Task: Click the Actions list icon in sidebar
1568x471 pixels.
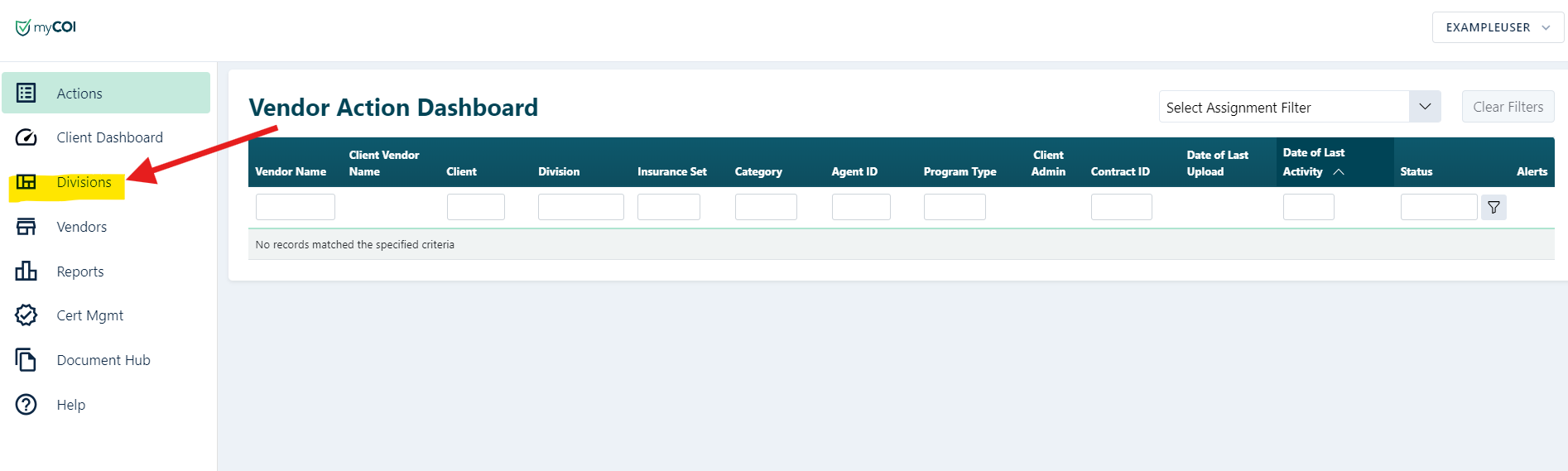Action: 26,93
